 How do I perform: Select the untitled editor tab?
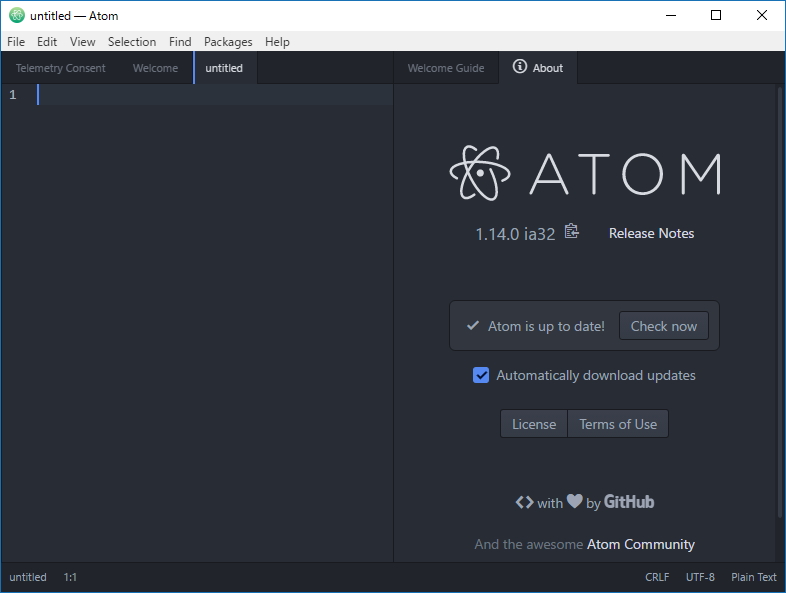224,68
